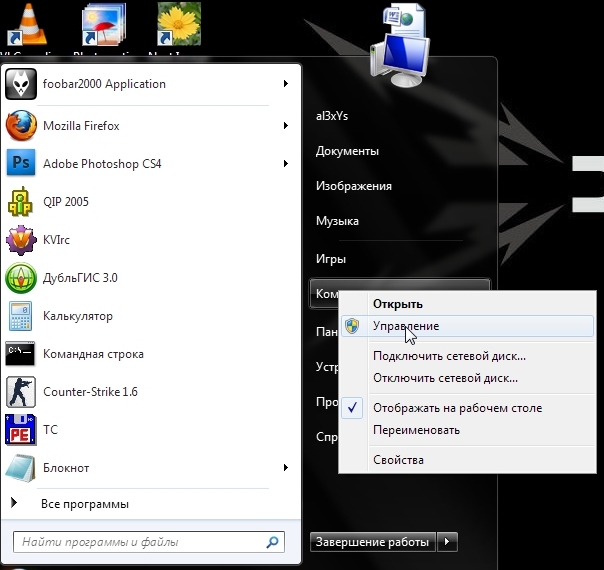This screenshot has height=570, width=604.
Task: Choose Переименовать in context menu
Action: 467,430
